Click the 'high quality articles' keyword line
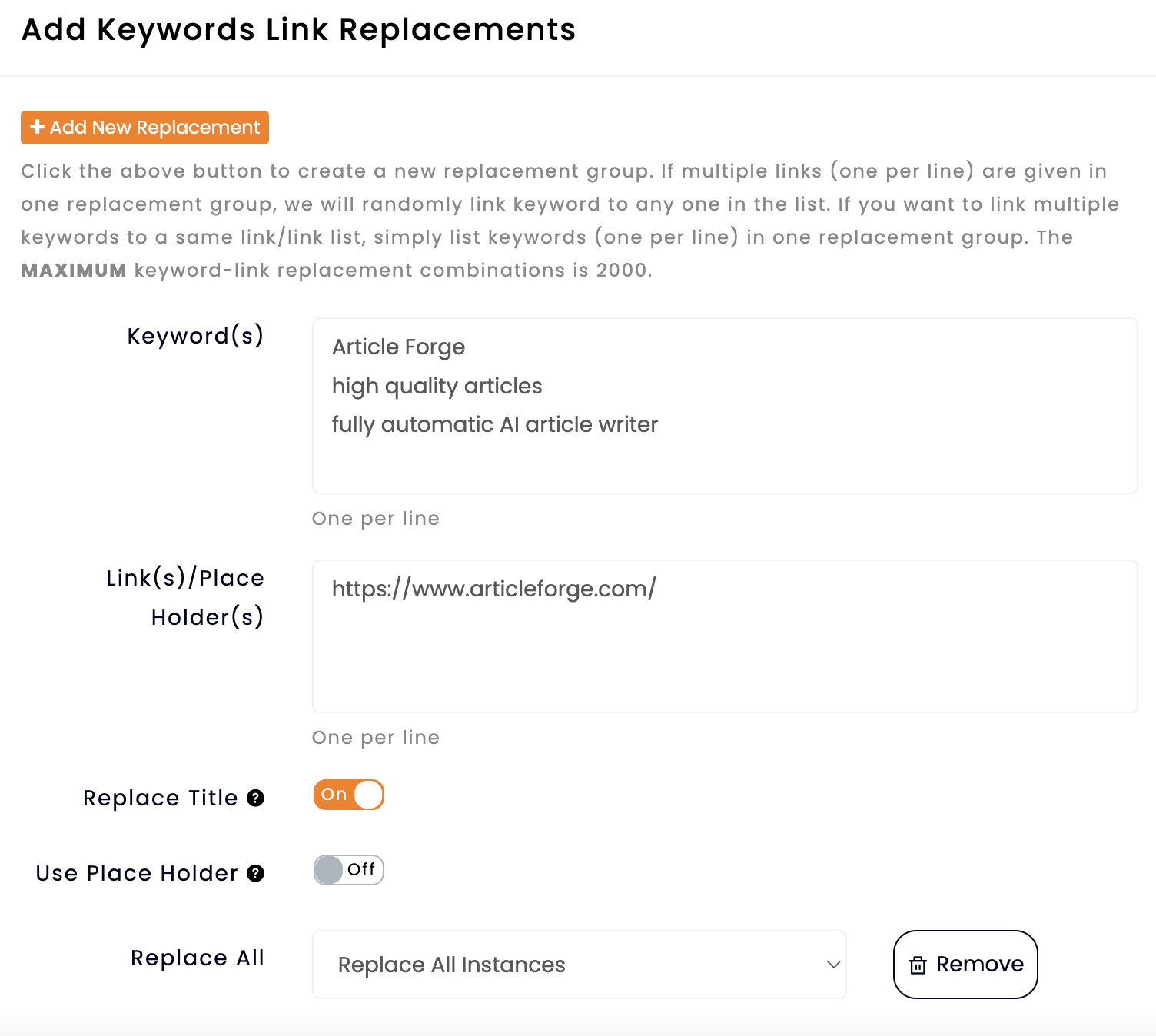Image resolution: width=1156 pixels, height=1036 pixels. coord(437,386)
